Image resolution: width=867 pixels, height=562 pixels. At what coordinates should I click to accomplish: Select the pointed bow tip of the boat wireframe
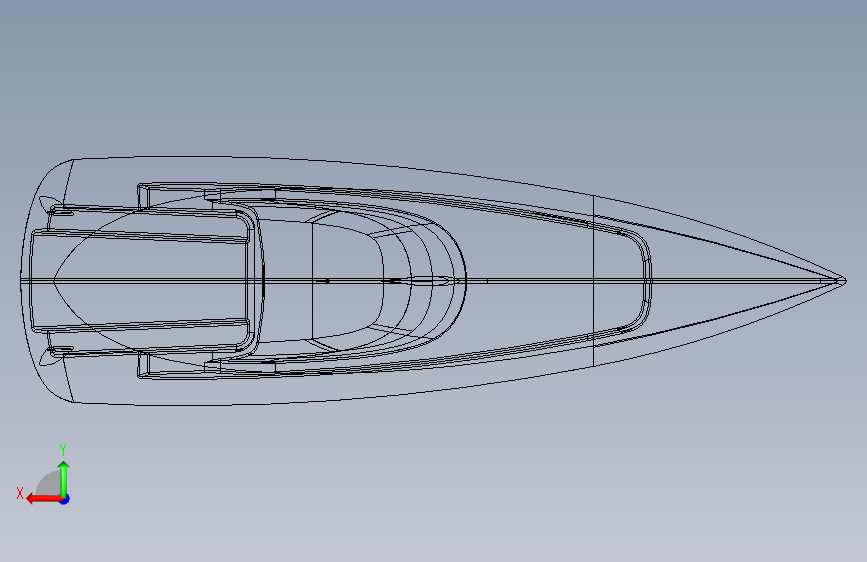(x=842, y=281)
